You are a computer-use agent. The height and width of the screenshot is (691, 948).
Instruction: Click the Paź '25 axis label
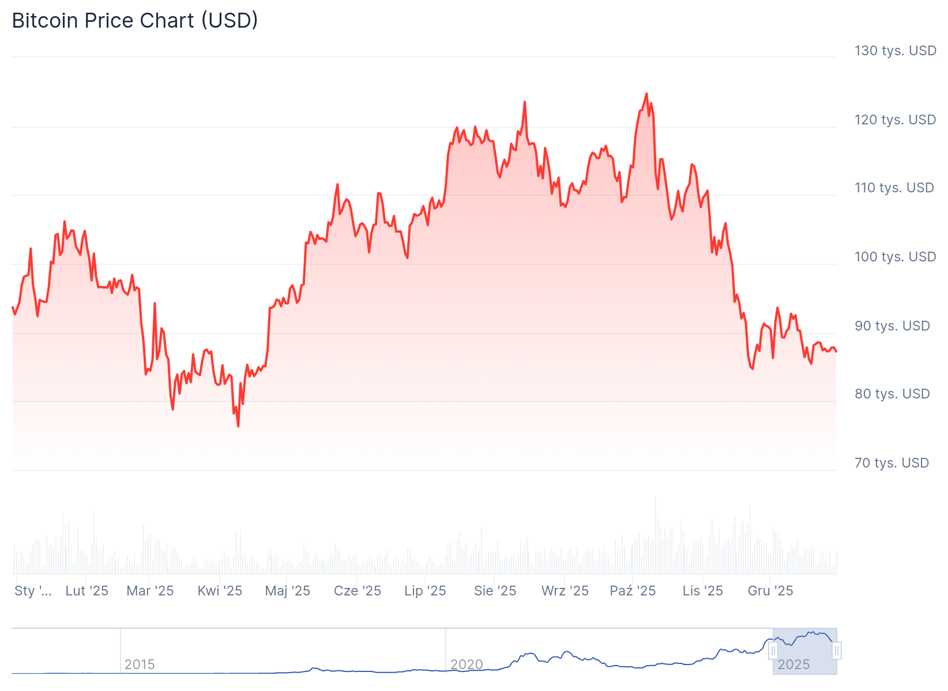pyautogui.click(x=633, y=591)
